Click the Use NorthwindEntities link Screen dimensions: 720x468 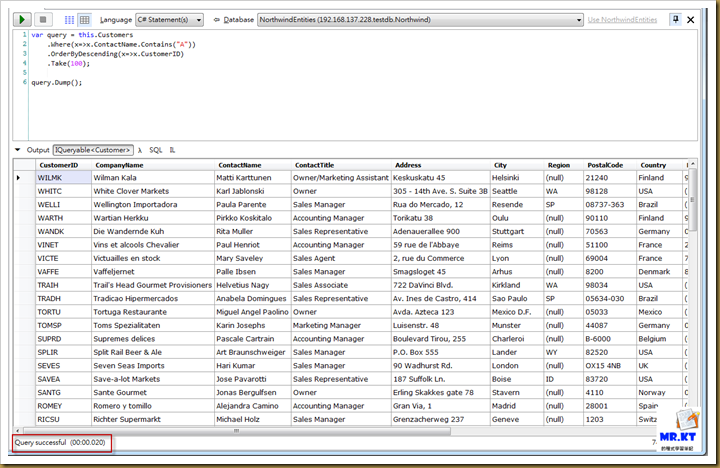[621, 19]
